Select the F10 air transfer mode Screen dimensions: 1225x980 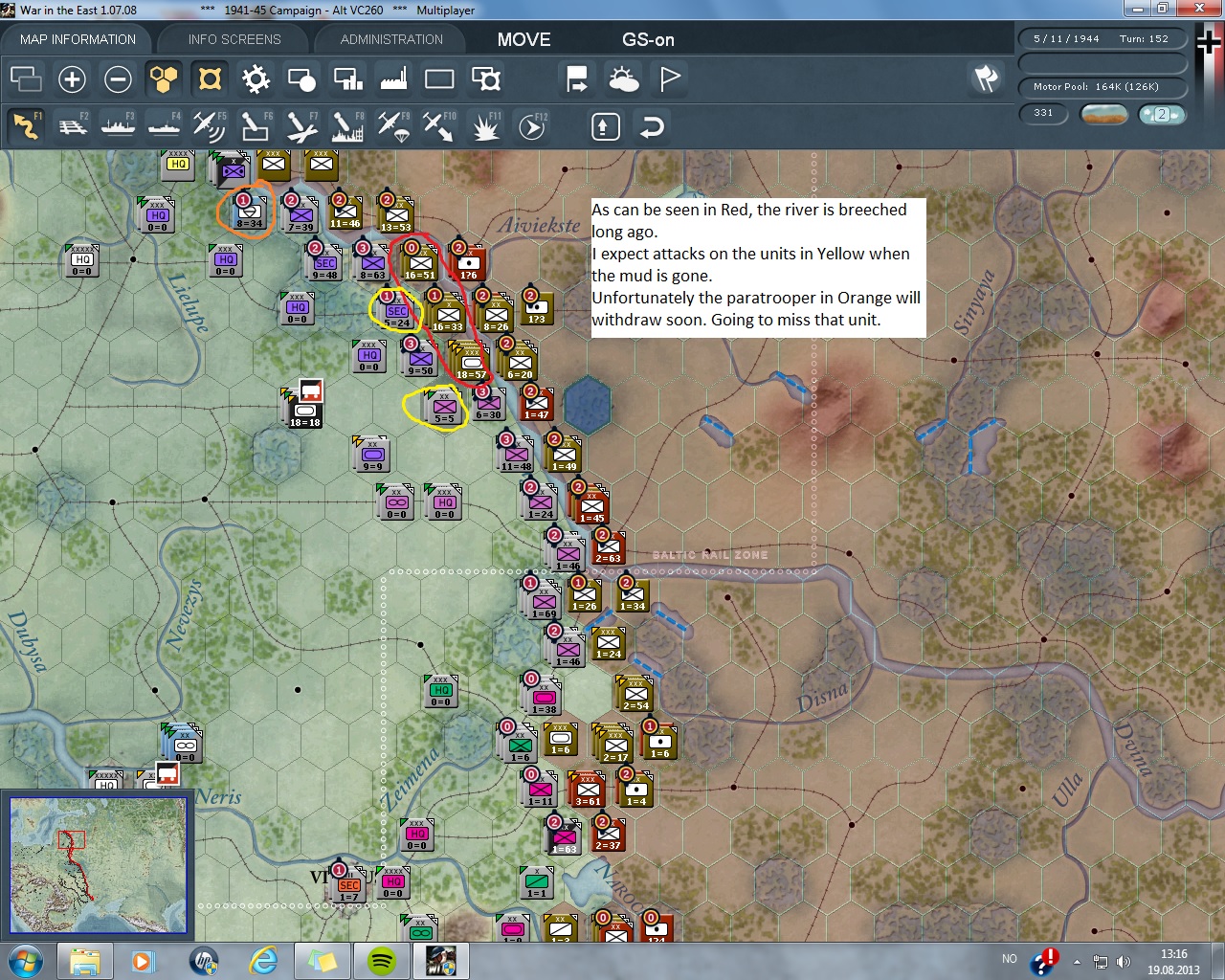coord(439,126)
